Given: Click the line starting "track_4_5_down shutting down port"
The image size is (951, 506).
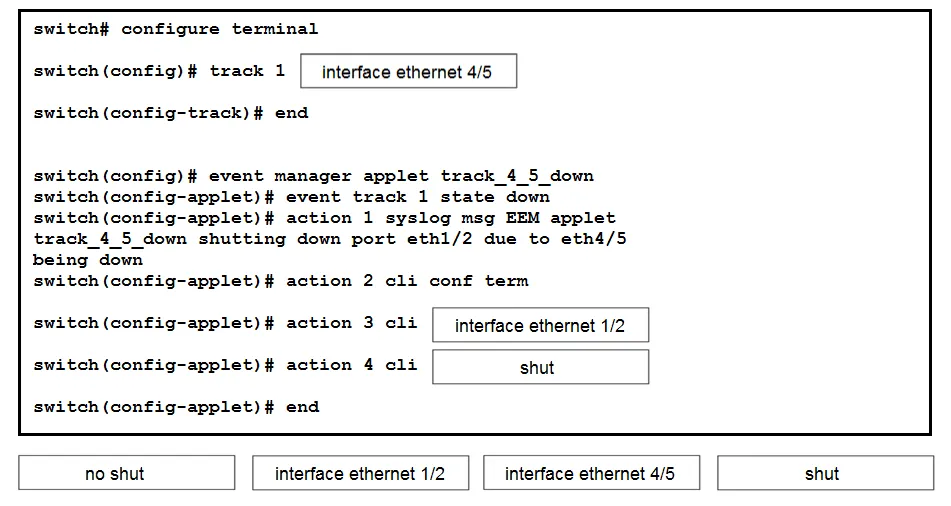Looking at the screenshot, I should (330, 239).
